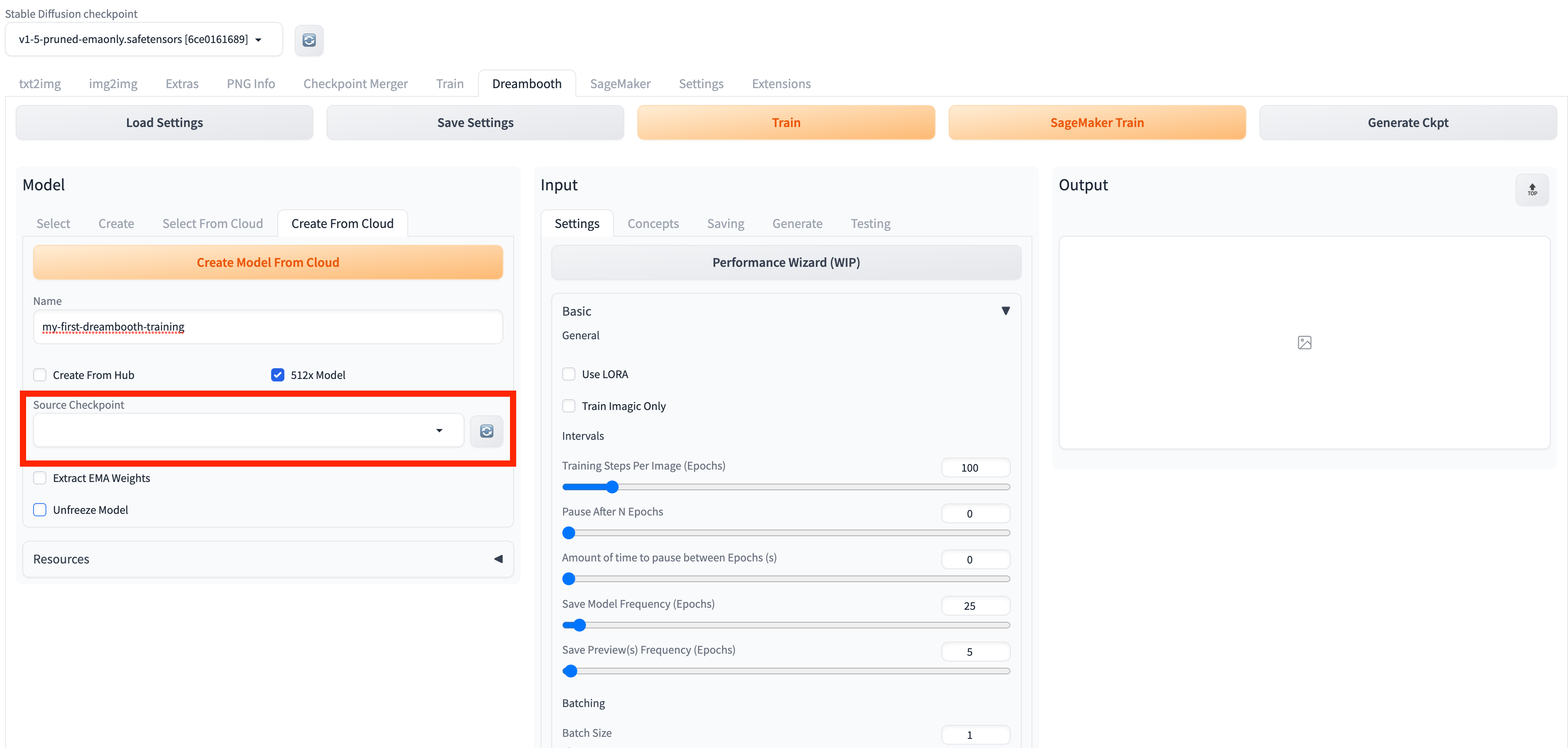Viewport: 1568px width, 748px height.
Task: Switch to the txt2img tab
Action: coord(40,84)
